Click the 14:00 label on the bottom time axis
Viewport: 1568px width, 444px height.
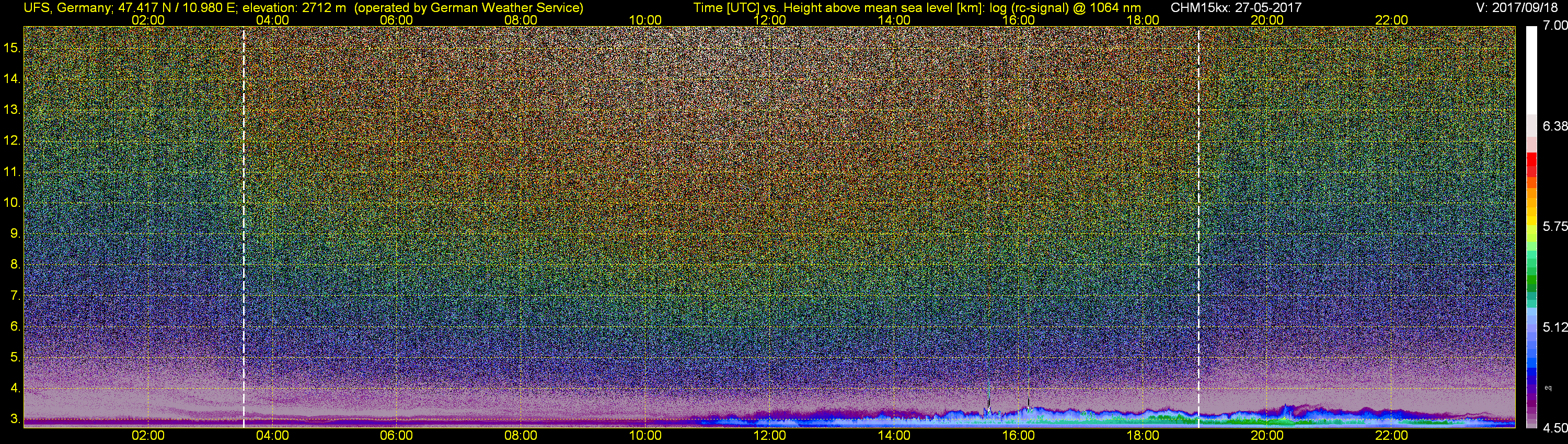pos(894,436)
